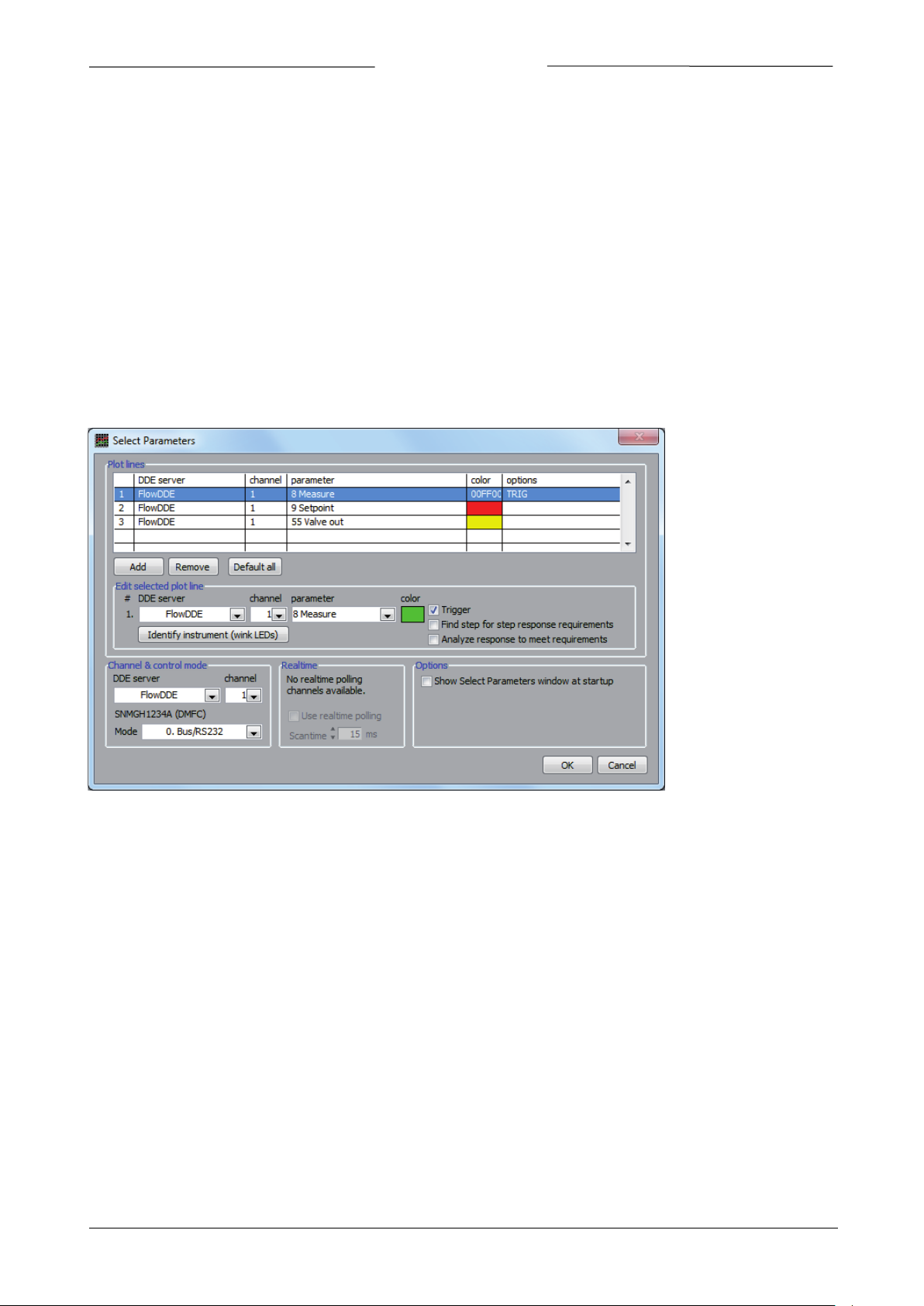The height and width of the screenshot is (1306, 924).
Task: Click the SNMGH1234A (DMFC) instrument label
Action: (x=160, y=714)
